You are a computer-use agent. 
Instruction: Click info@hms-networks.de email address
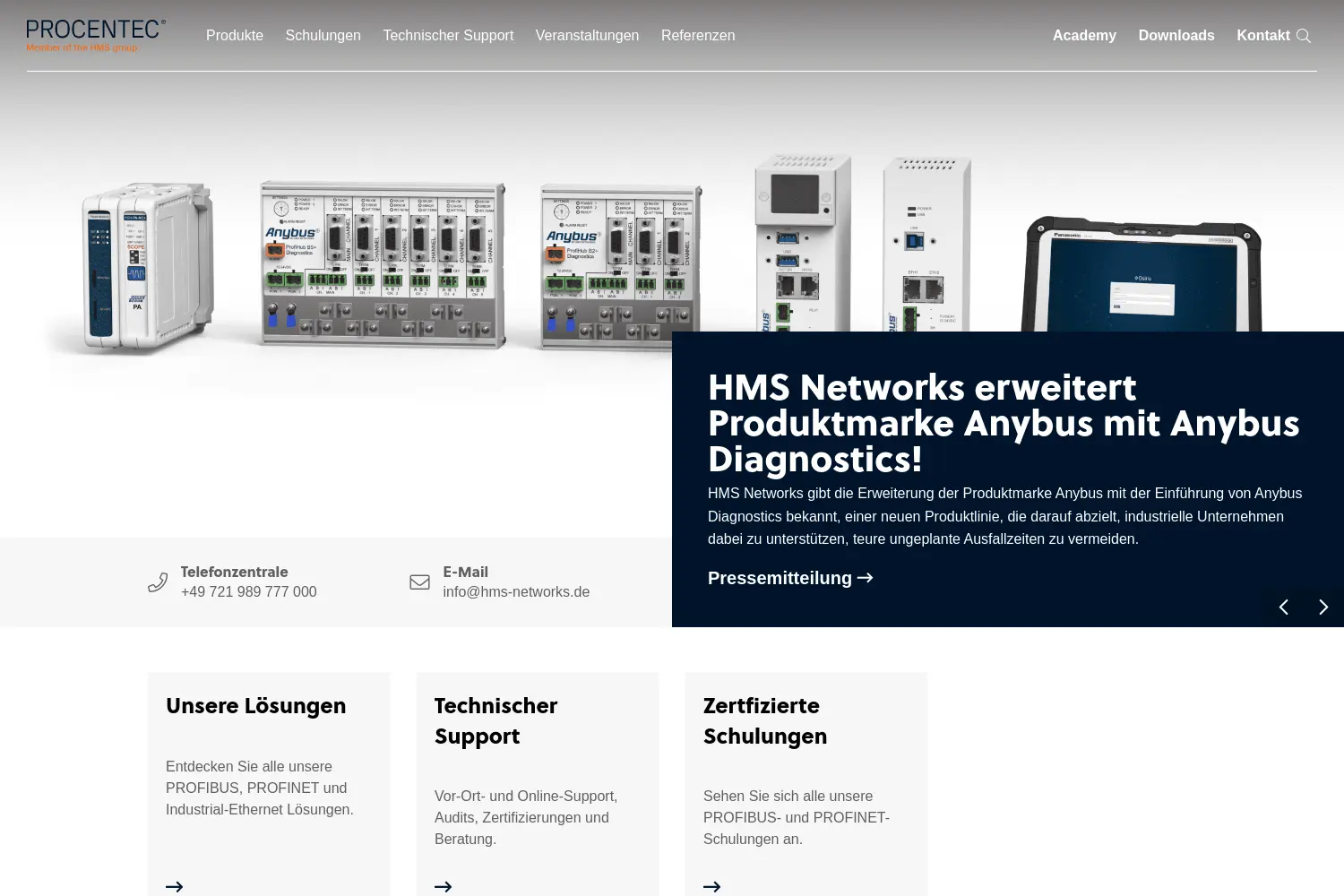click(x=516, y=591)
